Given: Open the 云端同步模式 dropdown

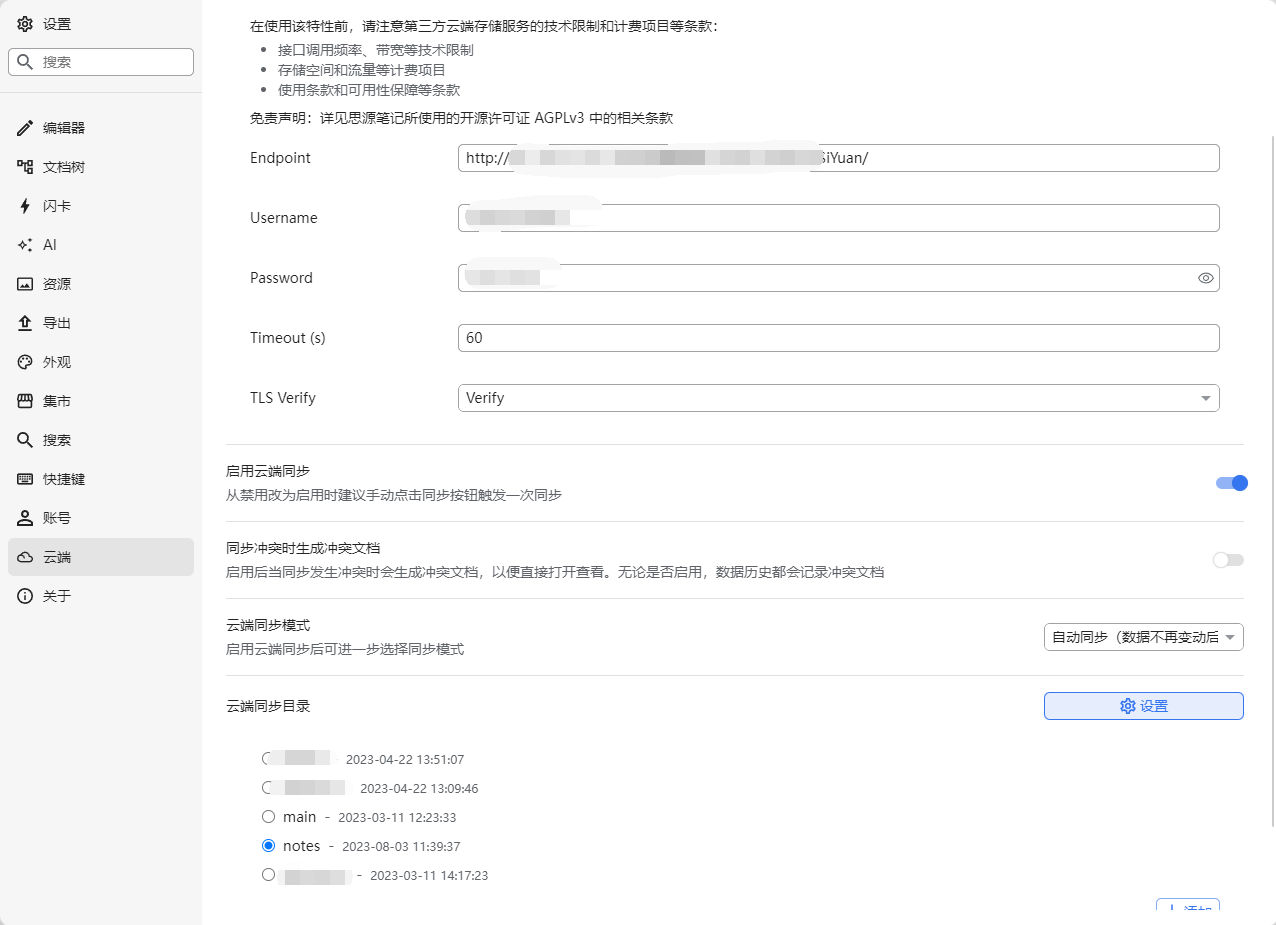Looking at the screenshot, I should (x=1143, y=637).
